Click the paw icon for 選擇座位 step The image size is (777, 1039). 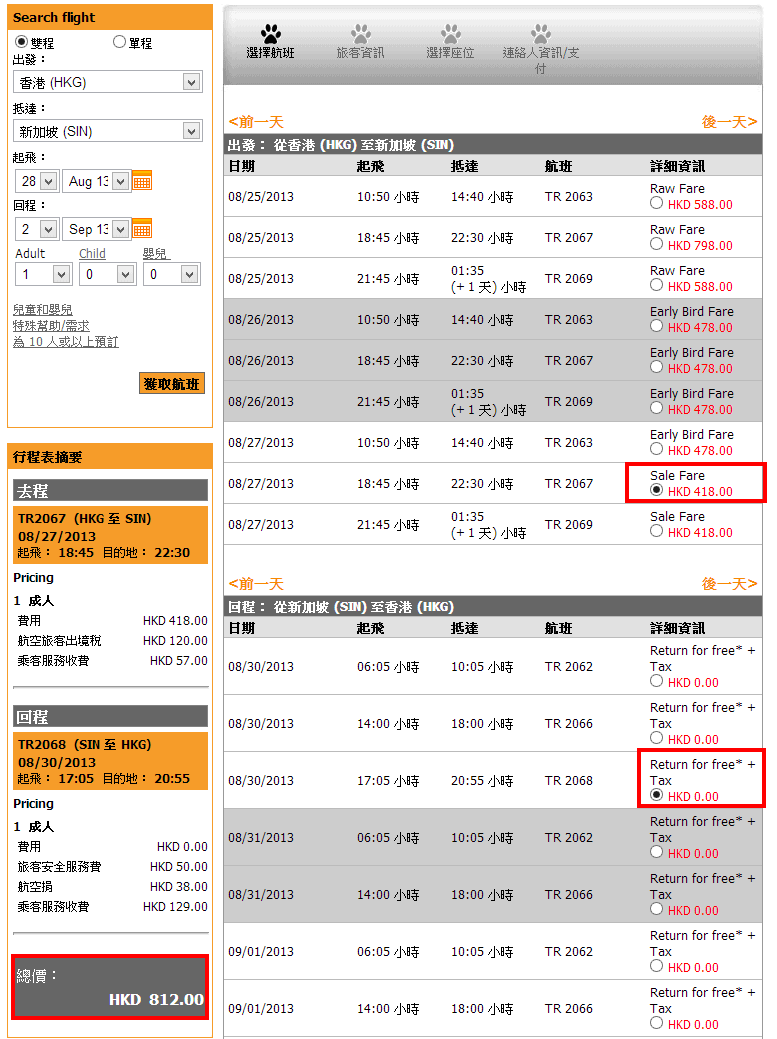[x=450, y=35]
